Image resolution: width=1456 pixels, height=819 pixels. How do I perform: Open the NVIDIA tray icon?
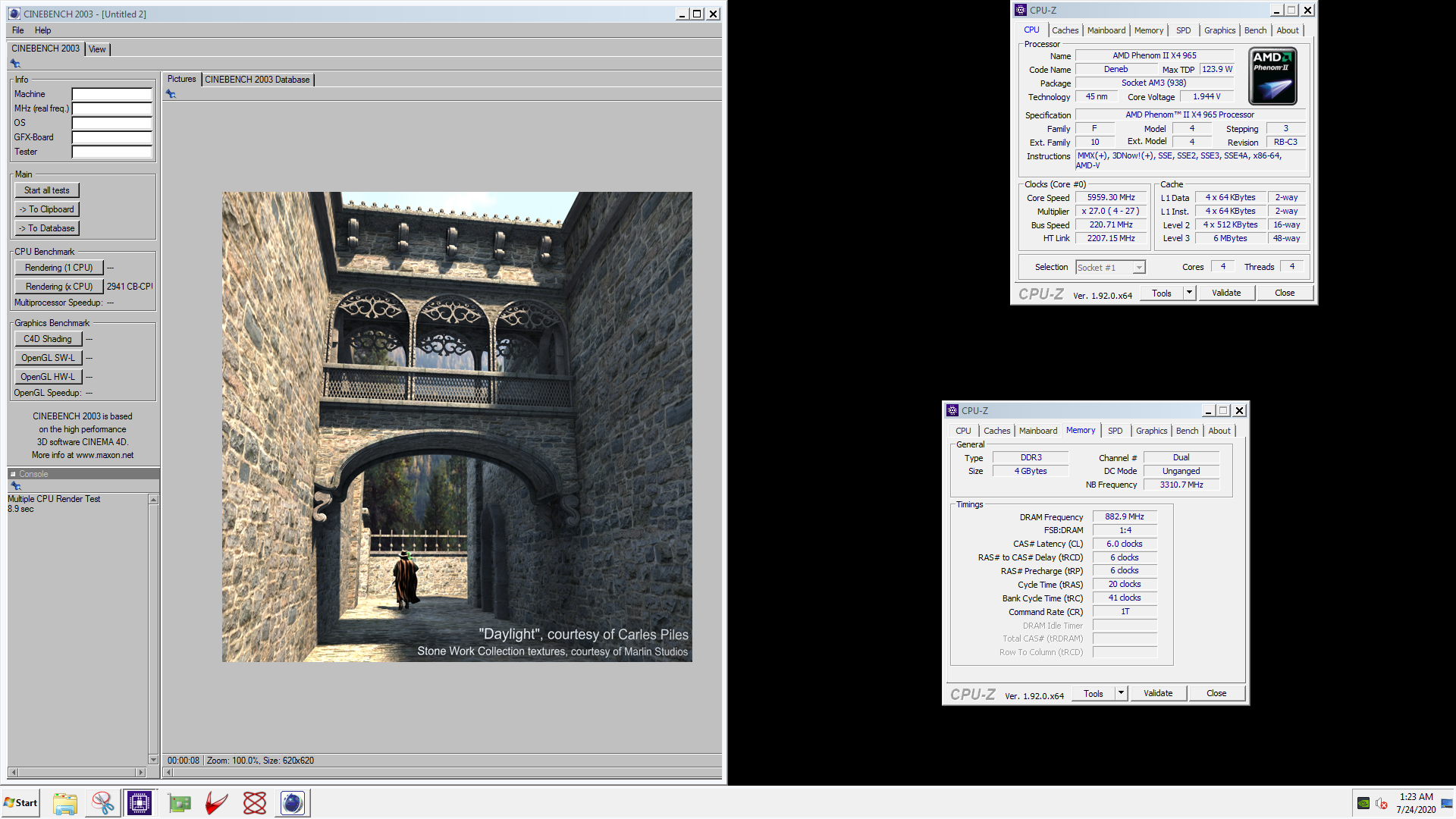point(1363,803)
